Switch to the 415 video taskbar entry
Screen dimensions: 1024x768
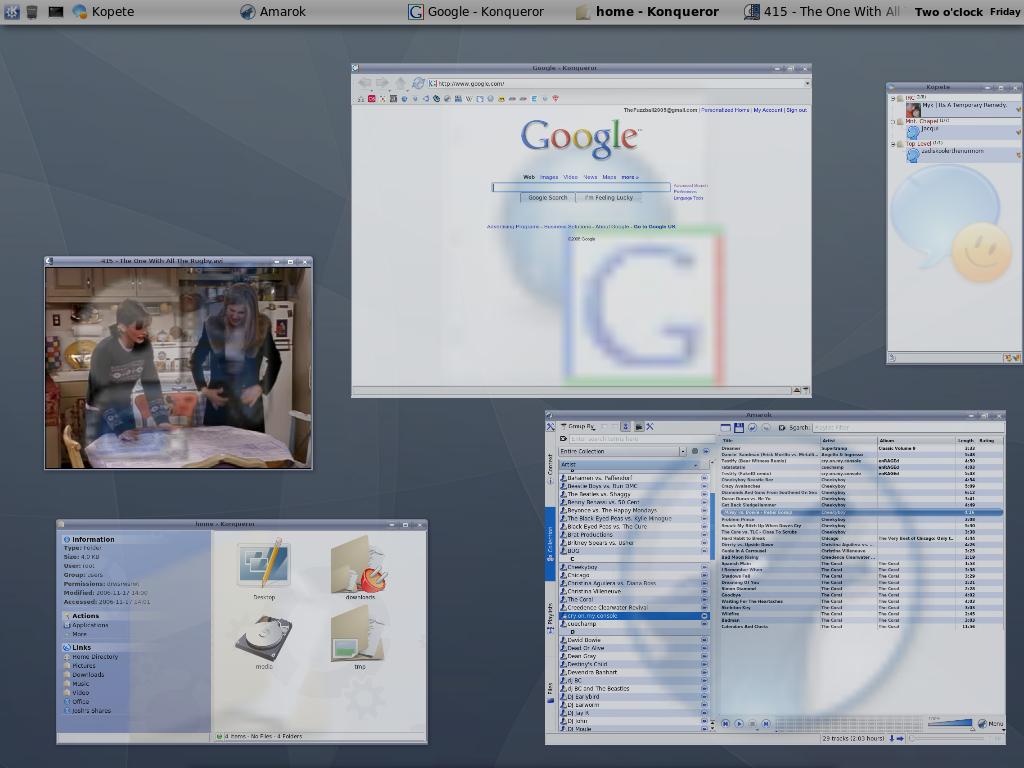coord(822,12)
